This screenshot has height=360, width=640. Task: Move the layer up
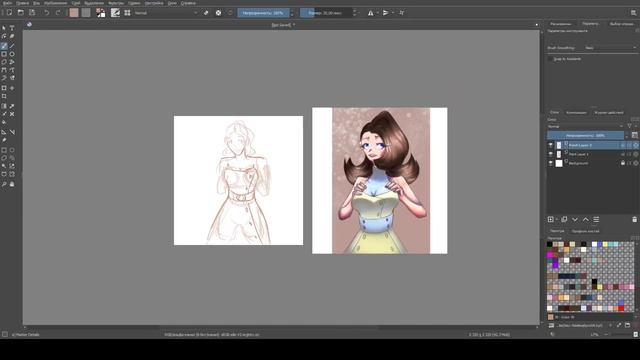coord(585,220)
